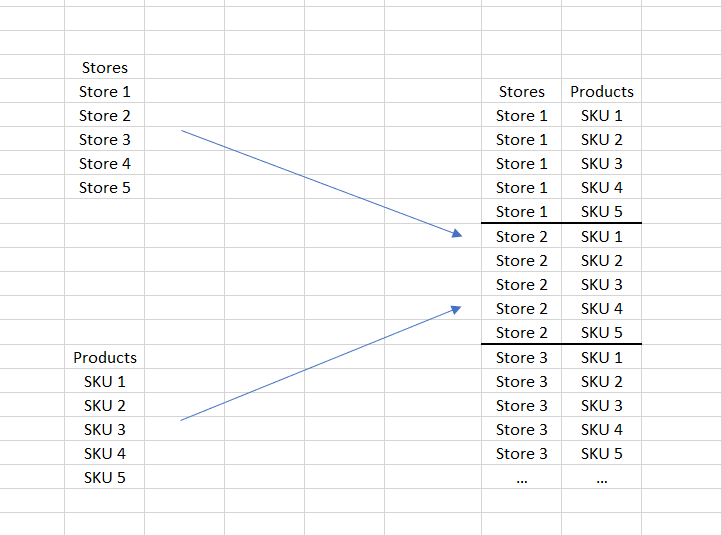Select the Stores header of the standalone store list

click(x=105, y=68)
